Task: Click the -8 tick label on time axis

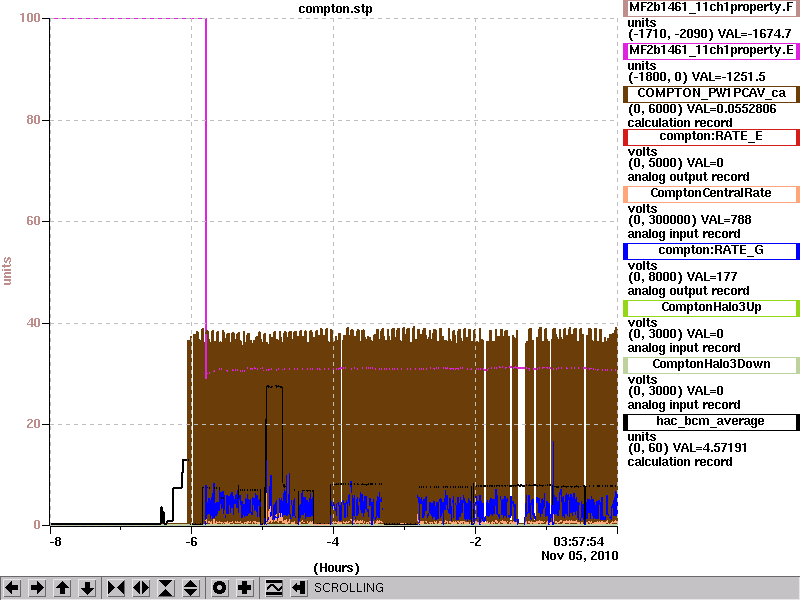Action: [55, 542]
